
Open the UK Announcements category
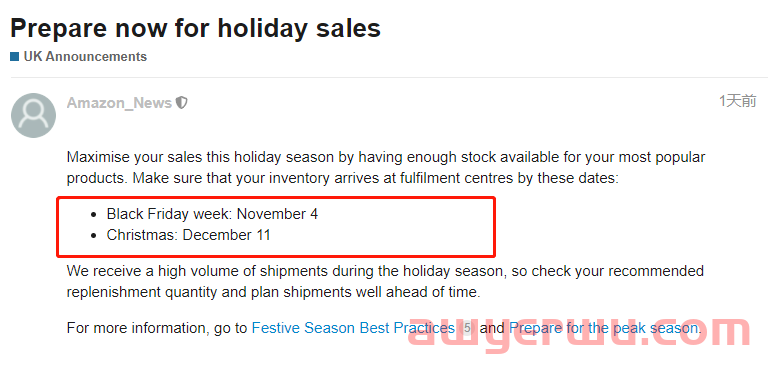tap(85, 57)
